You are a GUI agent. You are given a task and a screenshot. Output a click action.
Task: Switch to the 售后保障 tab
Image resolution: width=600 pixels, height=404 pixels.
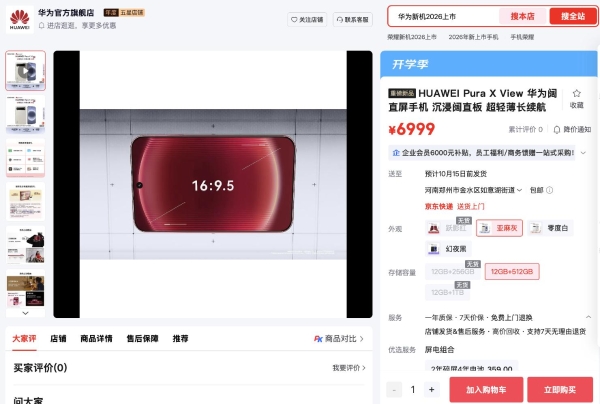click(x=142, y=339)
